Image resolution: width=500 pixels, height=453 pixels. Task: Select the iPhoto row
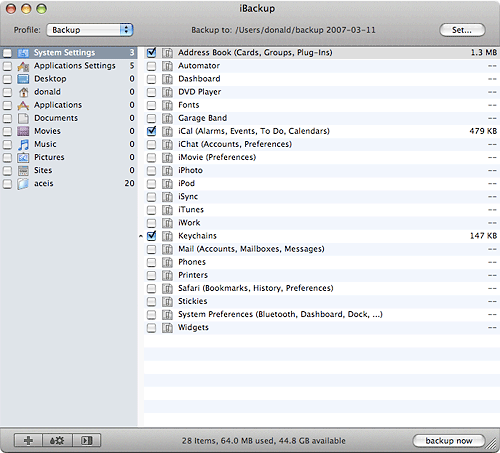322,171
